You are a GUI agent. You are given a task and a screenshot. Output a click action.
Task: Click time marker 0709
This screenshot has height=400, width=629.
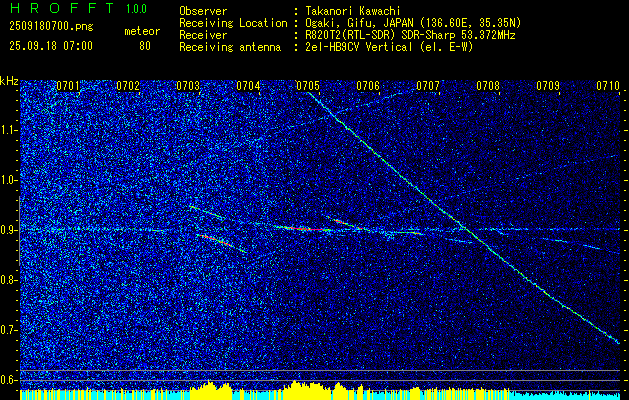[548, 86]
